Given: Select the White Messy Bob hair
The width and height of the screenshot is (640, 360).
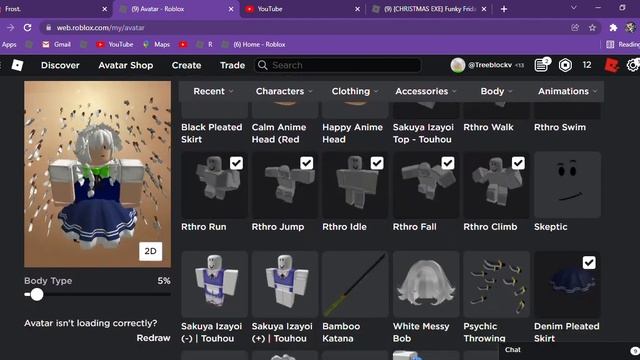Looking at the screenshot, I should [x=426, y=284].
